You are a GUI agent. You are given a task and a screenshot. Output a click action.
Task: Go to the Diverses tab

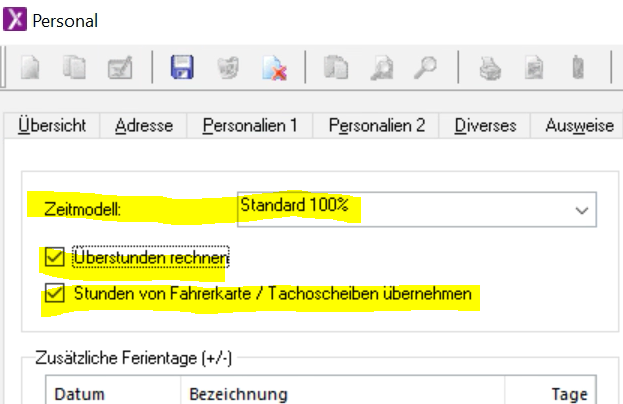tap(485, 126)
